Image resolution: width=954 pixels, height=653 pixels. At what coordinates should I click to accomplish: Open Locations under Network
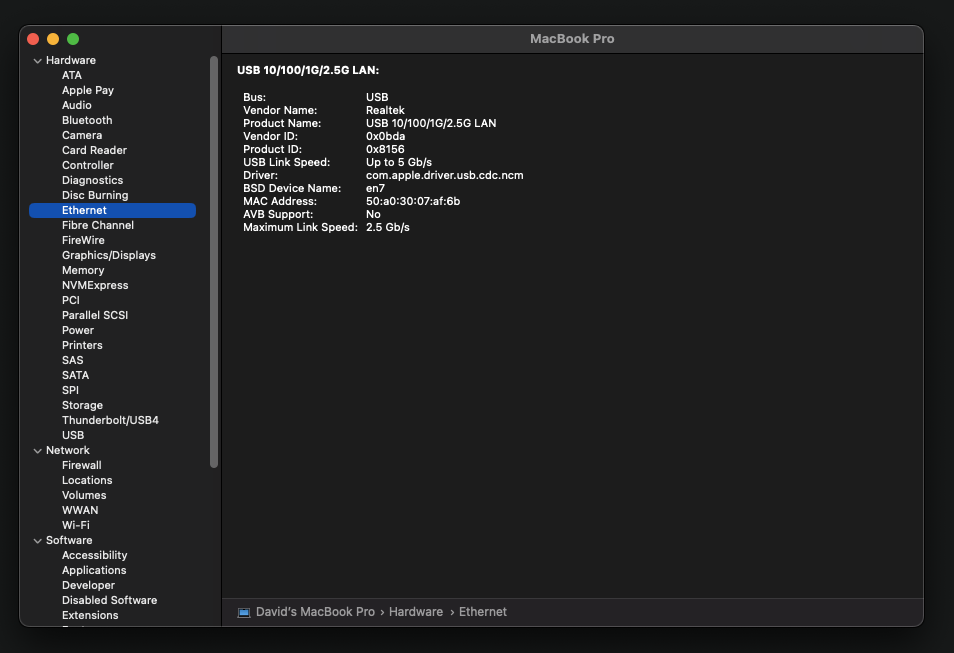[87, 480]
